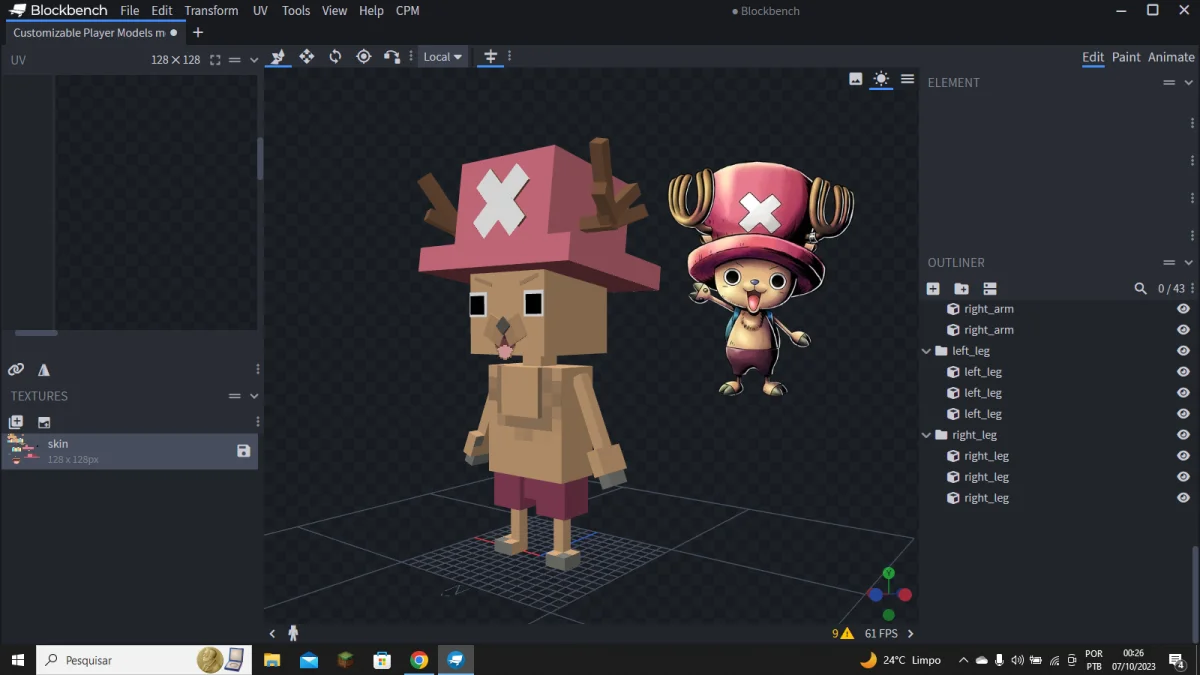Save the skin texture
Screen dimensions: 1200x675
point(243,451)
